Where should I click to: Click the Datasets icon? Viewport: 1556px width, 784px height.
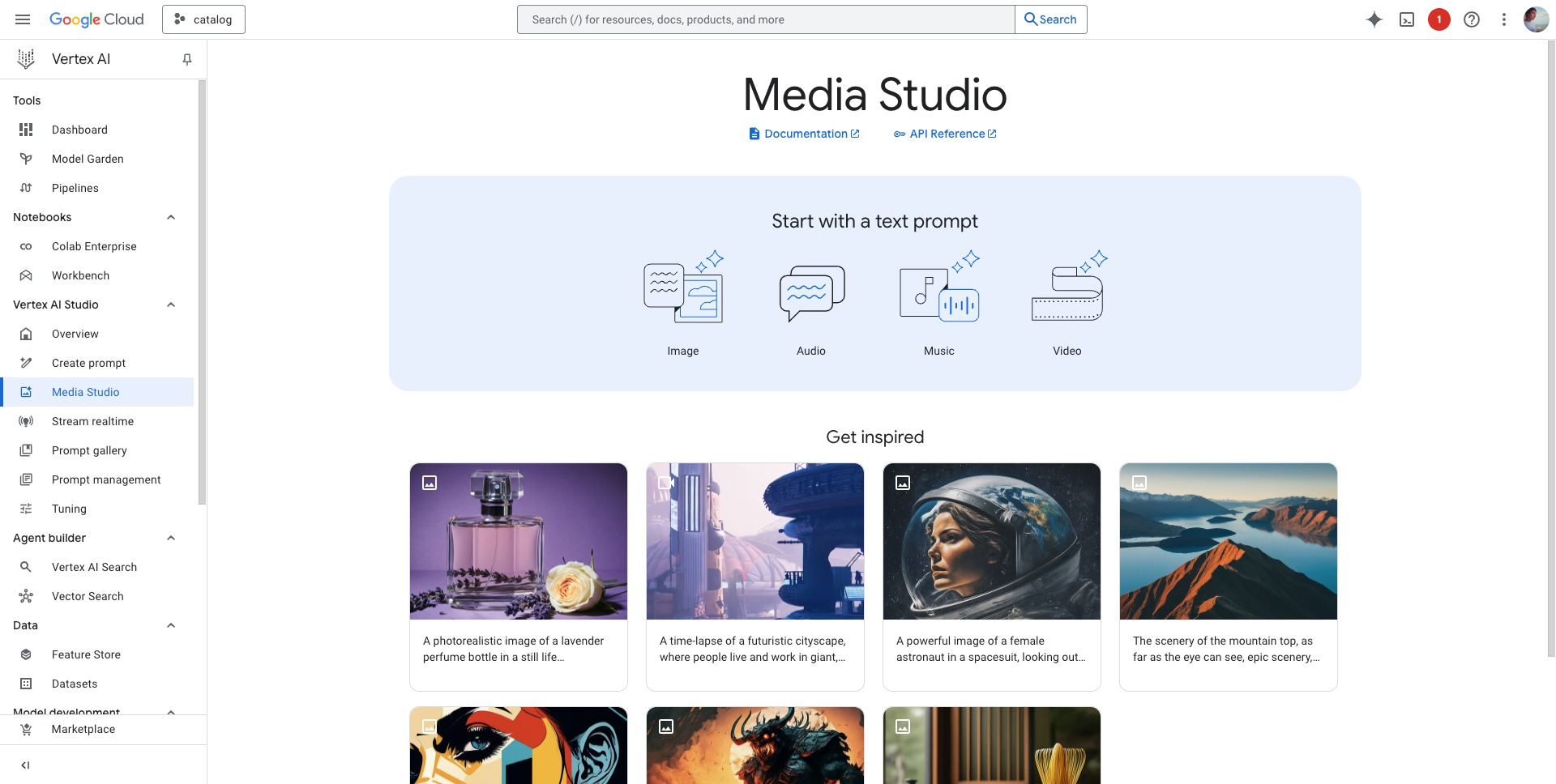point(26,684)
